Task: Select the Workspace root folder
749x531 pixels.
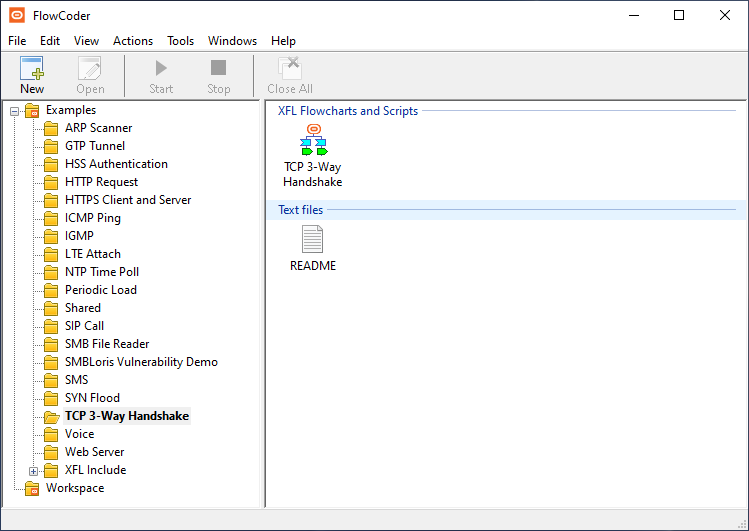Action: pos(74,488)
